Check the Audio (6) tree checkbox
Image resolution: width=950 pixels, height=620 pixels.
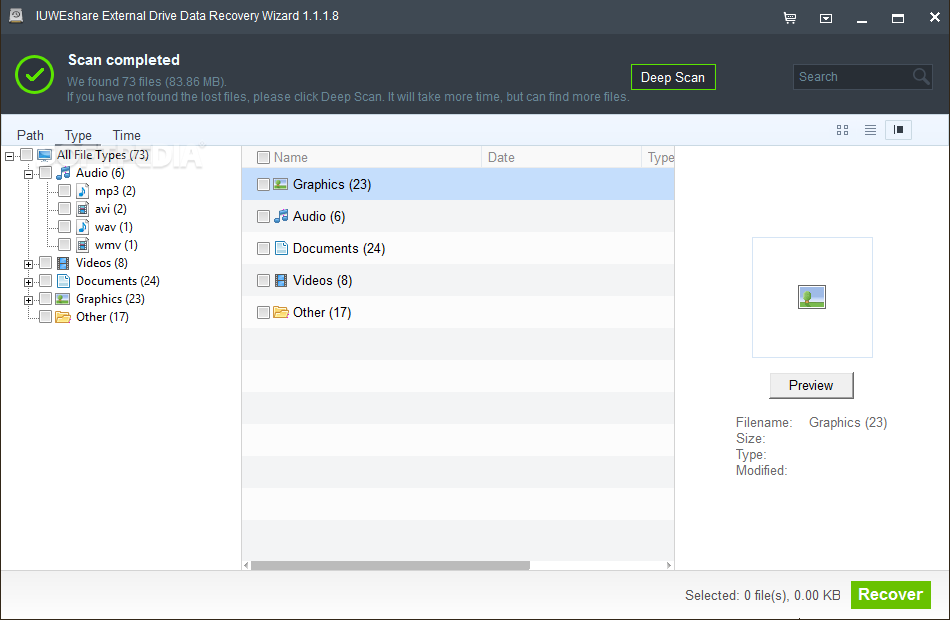(45, 173)
